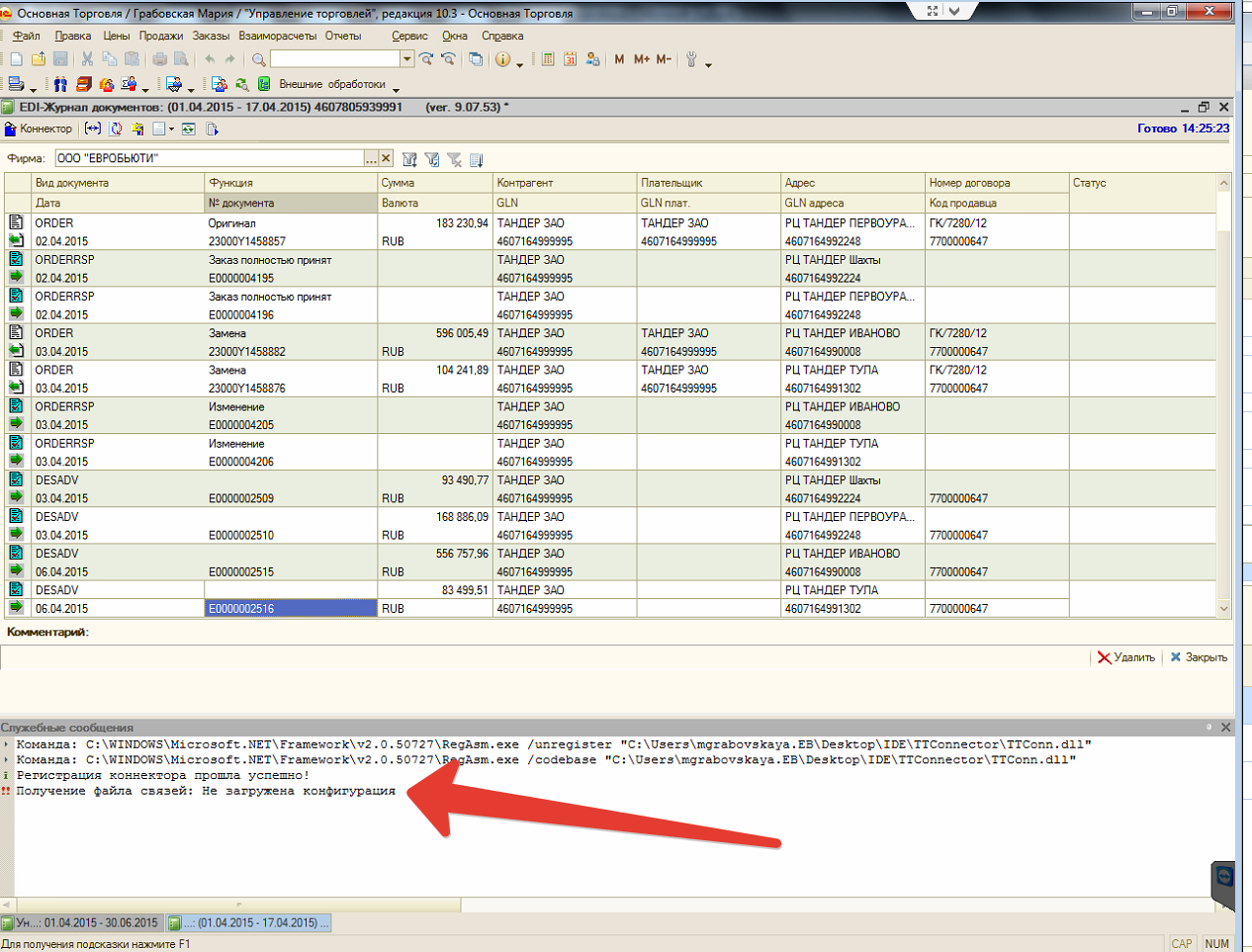This screenshot has height=952, width=1252.
Task: Clear the Фирма field with X button
Action: (386, 158)
